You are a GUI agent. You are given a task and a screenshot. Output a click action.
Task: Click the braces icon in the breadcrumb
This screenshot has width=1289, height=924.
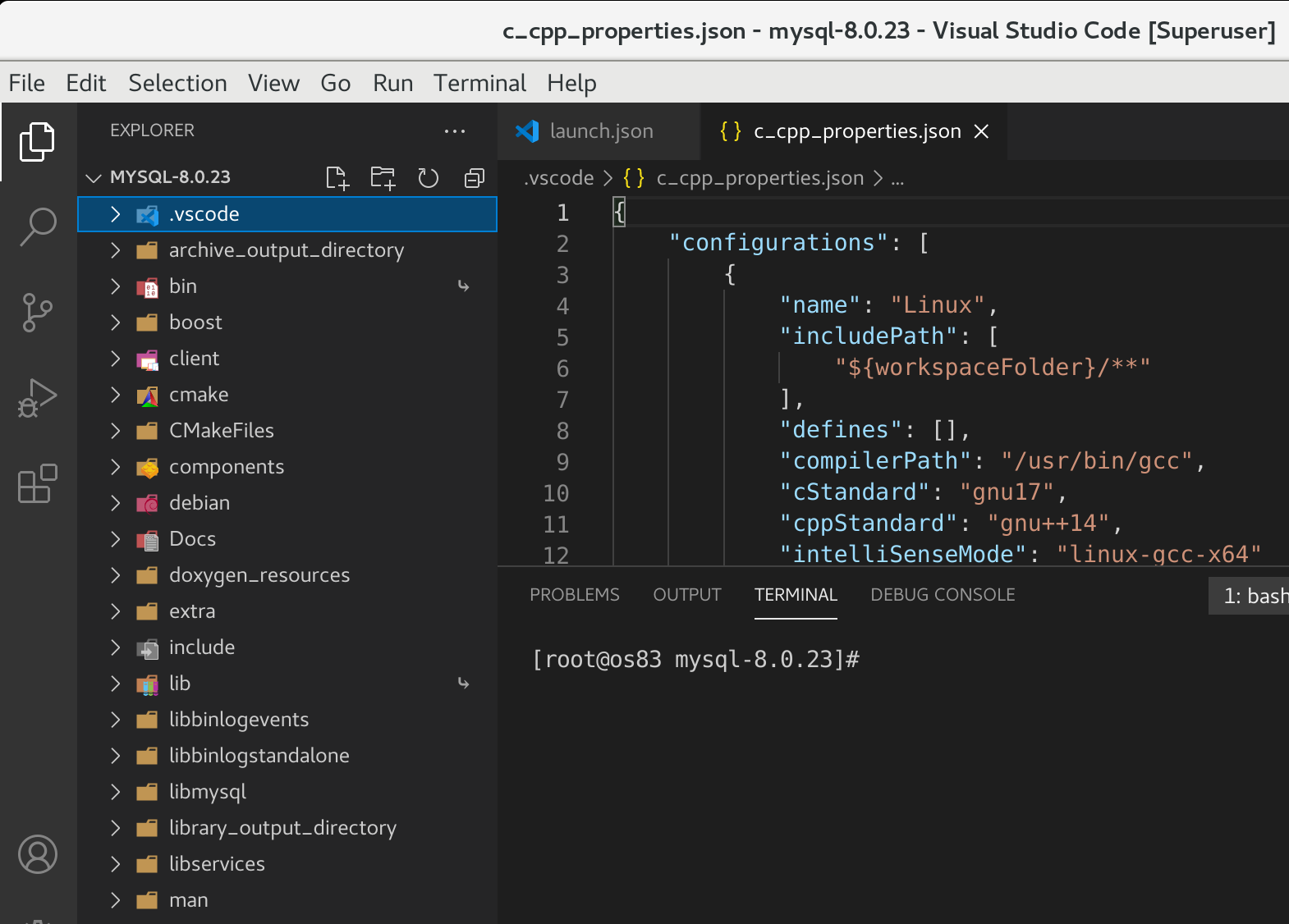634,178
